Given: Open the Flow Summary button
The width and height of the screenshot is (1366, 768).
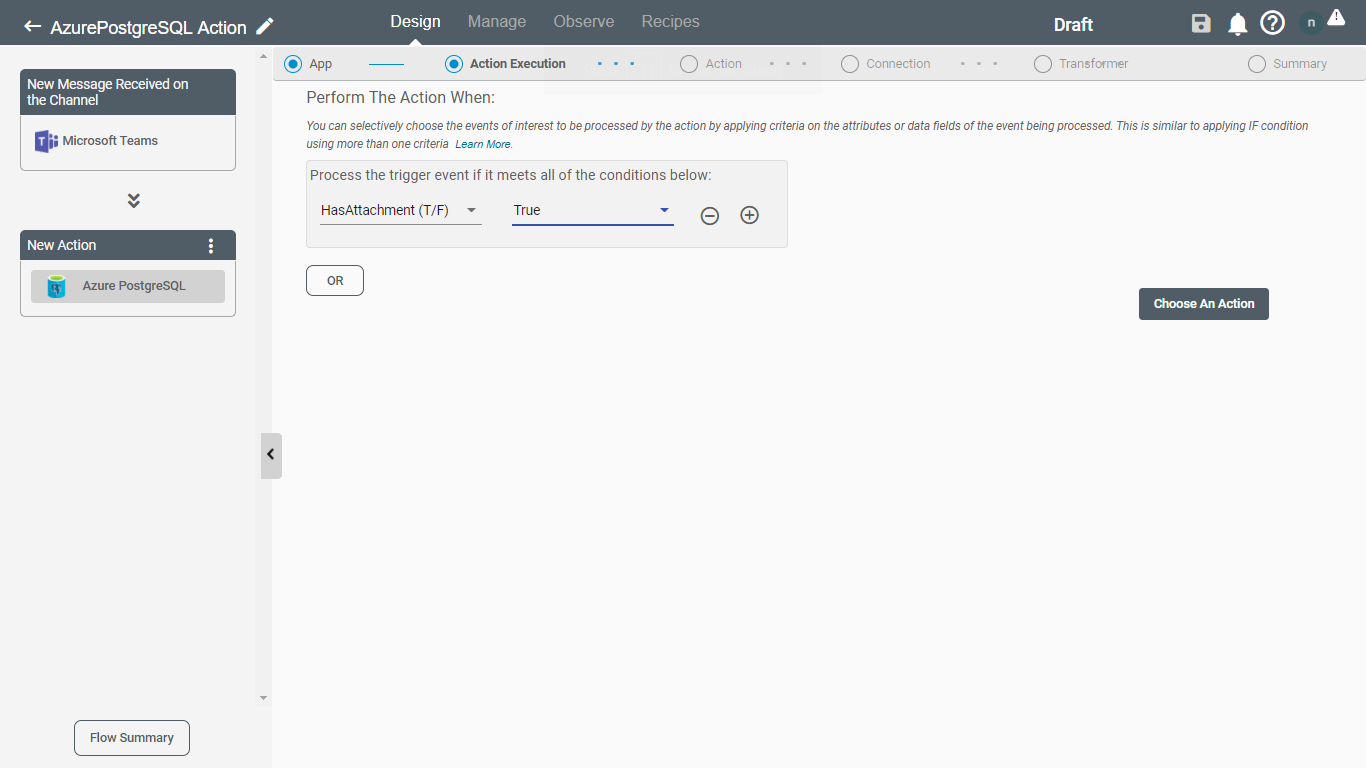Looking at the screenshot, I should 132,738.
